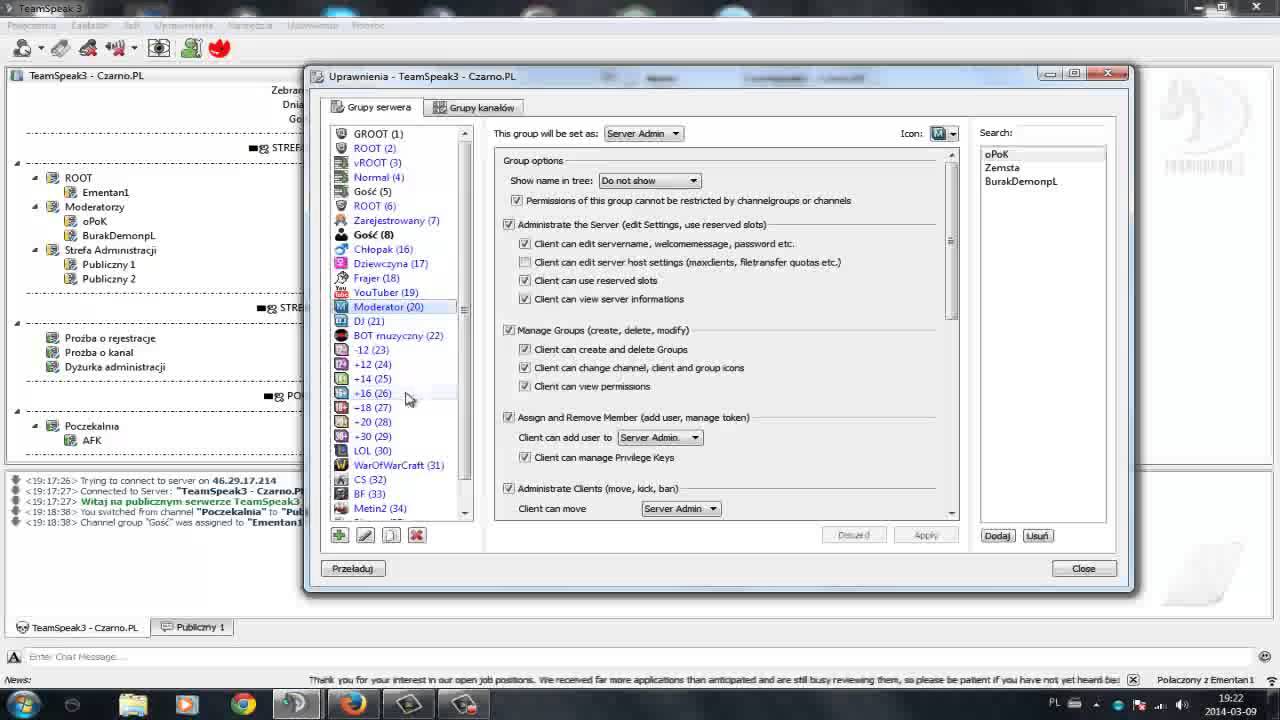The height and width of the screenshot is (720, 1280).
Task: Switch to Grupy kanałów tab
Action: (x=472, y=107)
